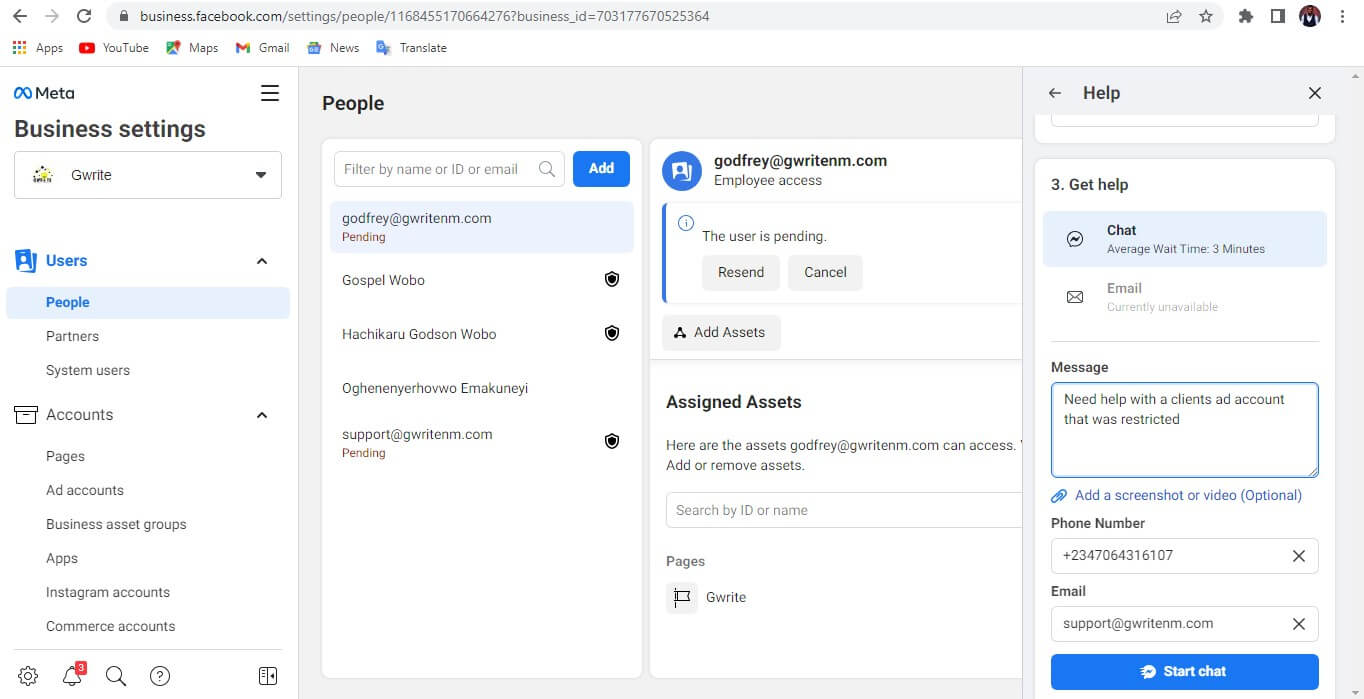Image resolution: width=1364 pixels, height=699 pixels.
Task: Open the Add Assets option
Action: (721, 332)
